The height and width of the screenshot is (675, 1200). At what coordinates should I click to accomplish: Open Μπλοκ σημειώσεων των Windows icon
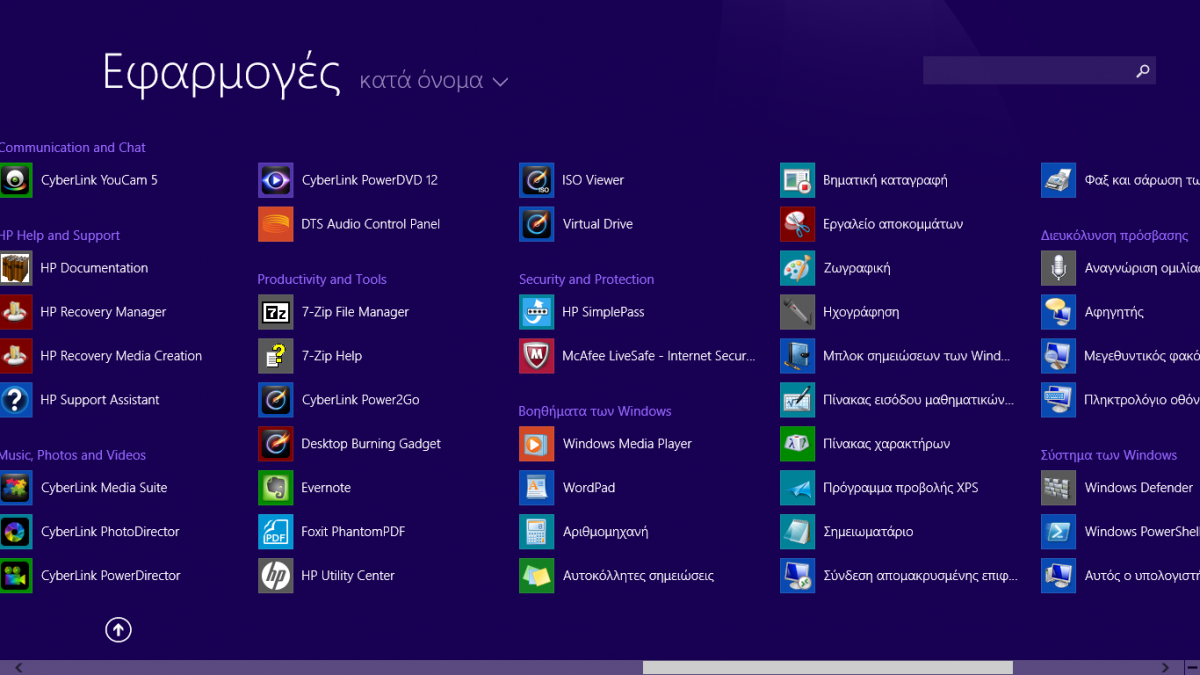coord(797,356)
